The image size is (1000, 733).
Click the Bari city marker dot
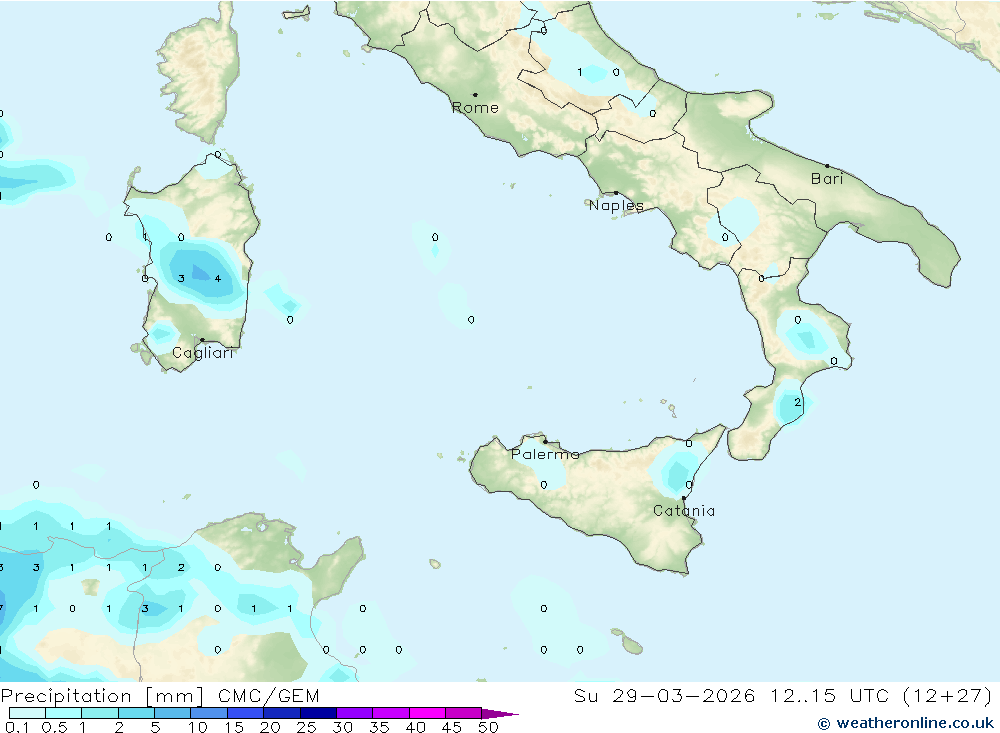[x=827, y=166]
